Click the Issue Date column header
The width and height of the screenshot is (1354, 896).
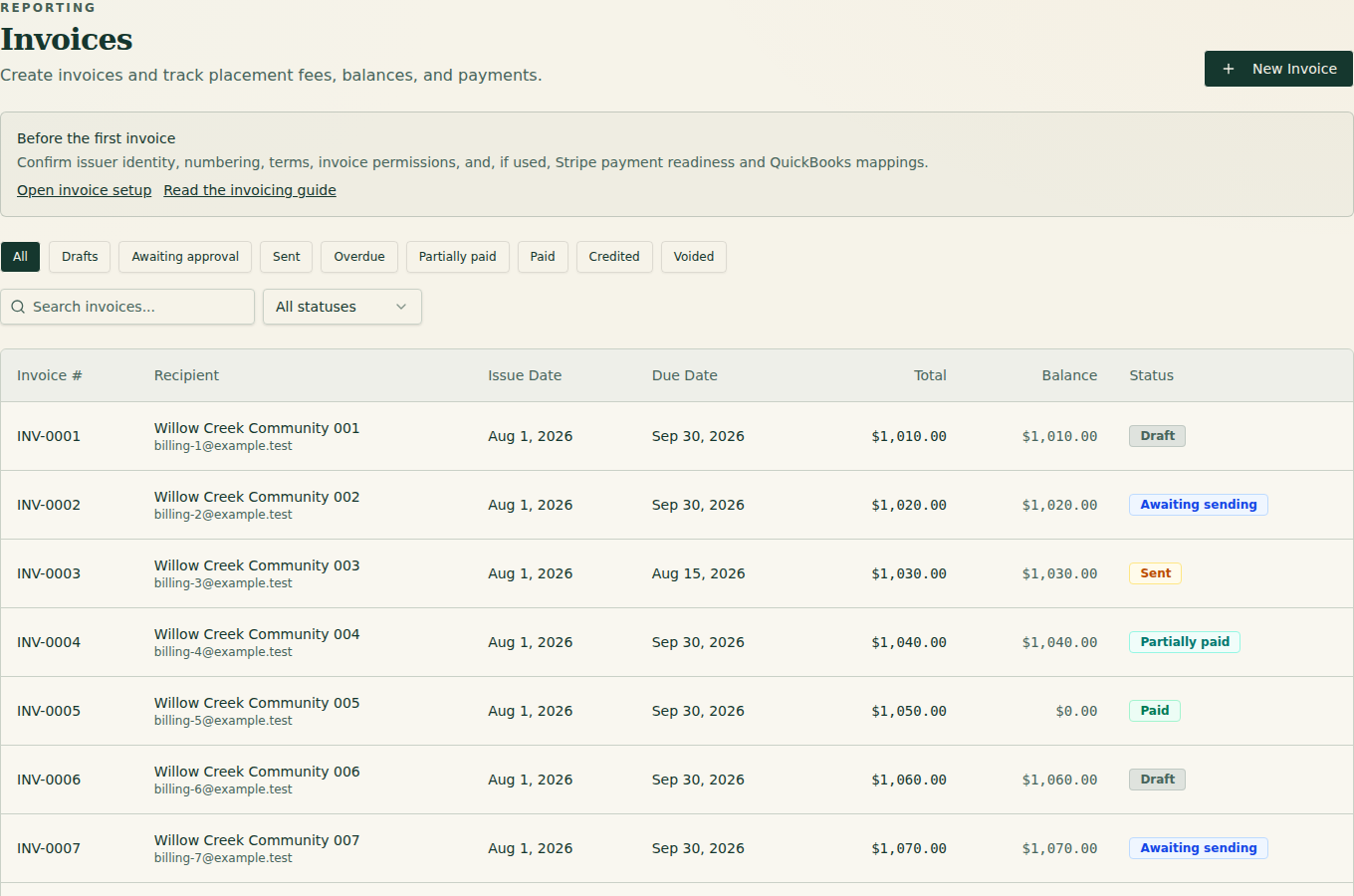pos(525,375)
